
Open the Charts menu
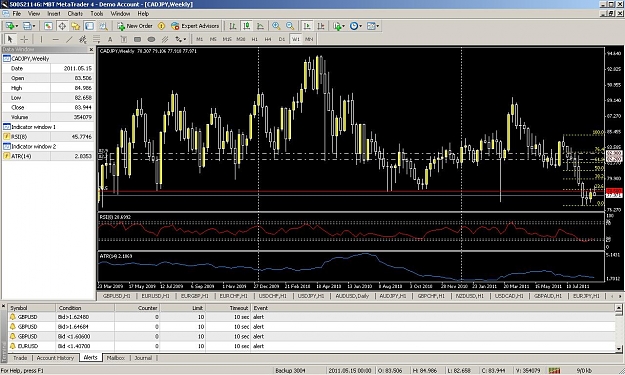point(75,14)
